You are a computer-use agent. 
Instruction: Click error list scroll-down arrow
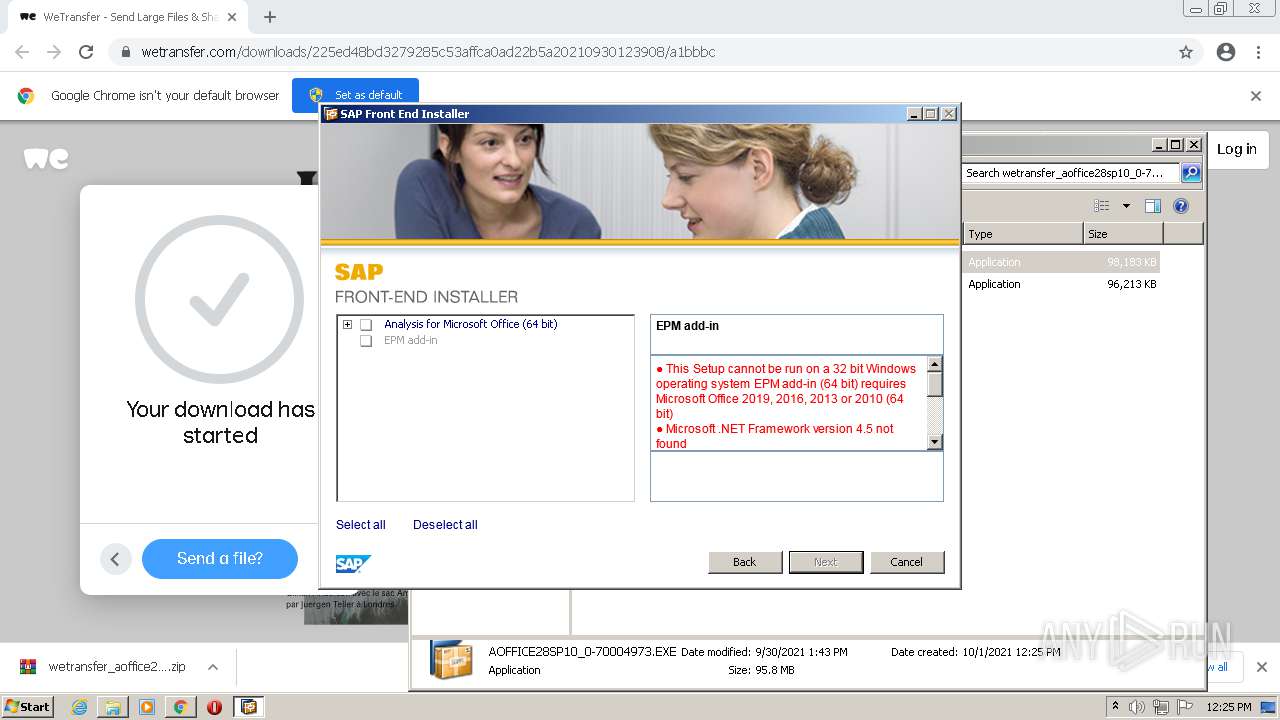[x=935, y=442]
